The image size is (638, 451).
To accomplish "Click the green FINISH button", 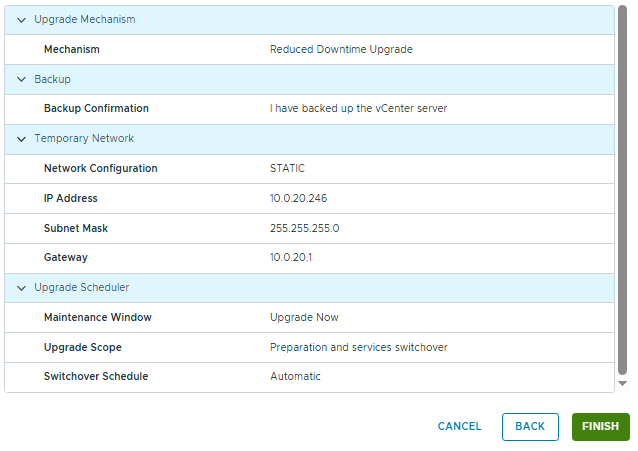I will point(600,426).
